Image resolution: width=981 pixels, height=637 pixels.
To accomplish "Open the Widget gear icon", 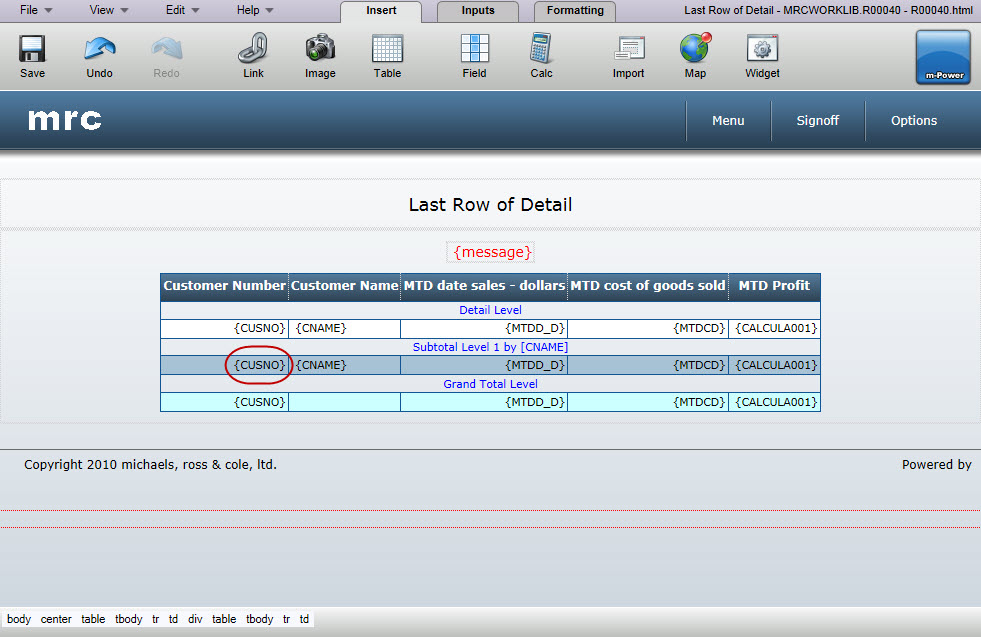I will 762,49.
